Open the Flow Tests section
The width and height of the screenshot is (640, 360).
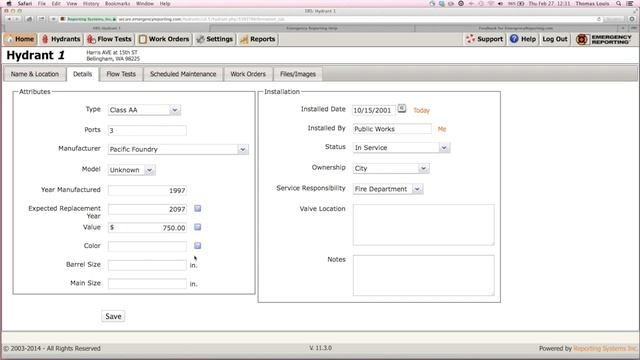(x=109, y=39)
